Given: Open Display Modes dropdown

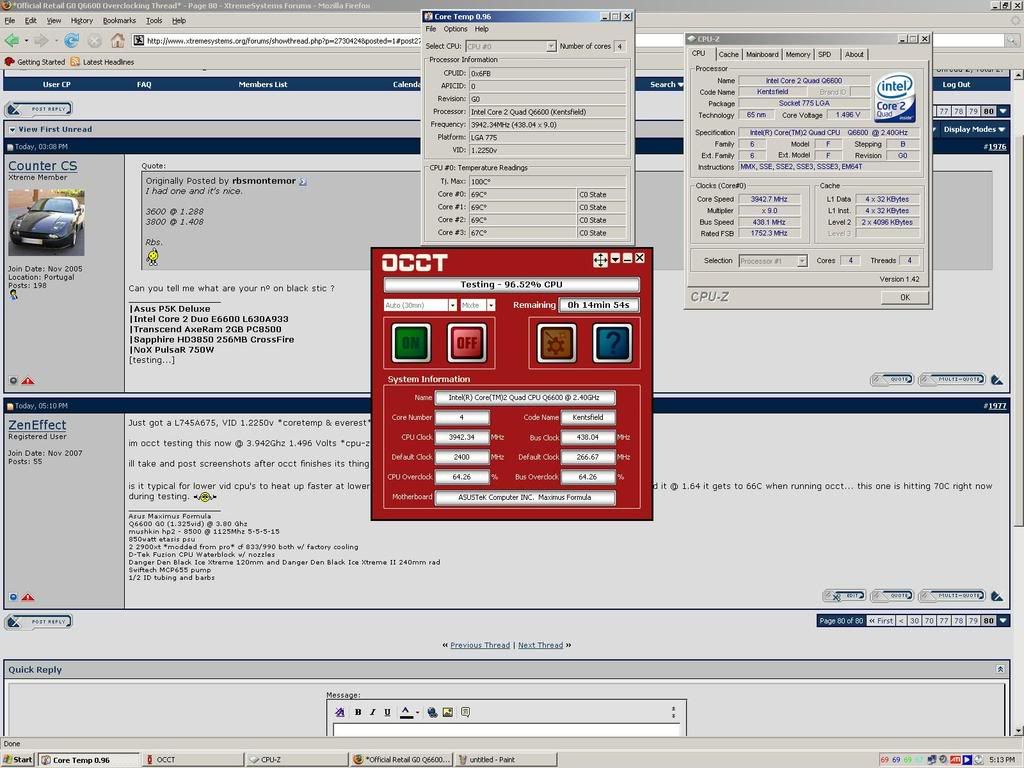Looking at the screenshot, I should pos(974,129).
